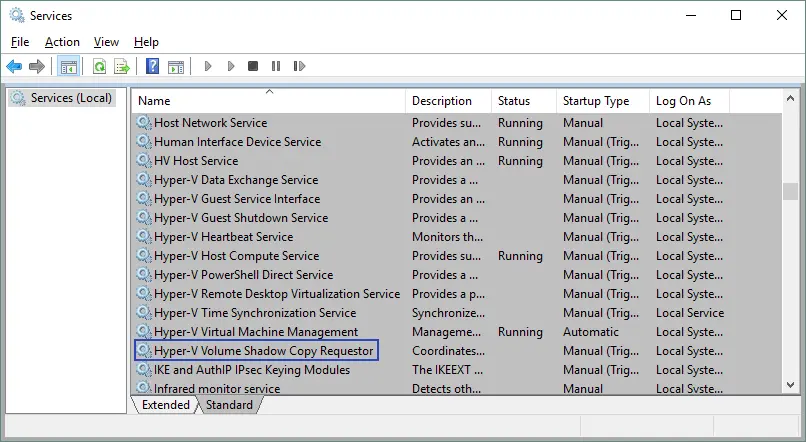Click gear icon of Hyper-V Time Synchronization Service

(x=144, y=312)
